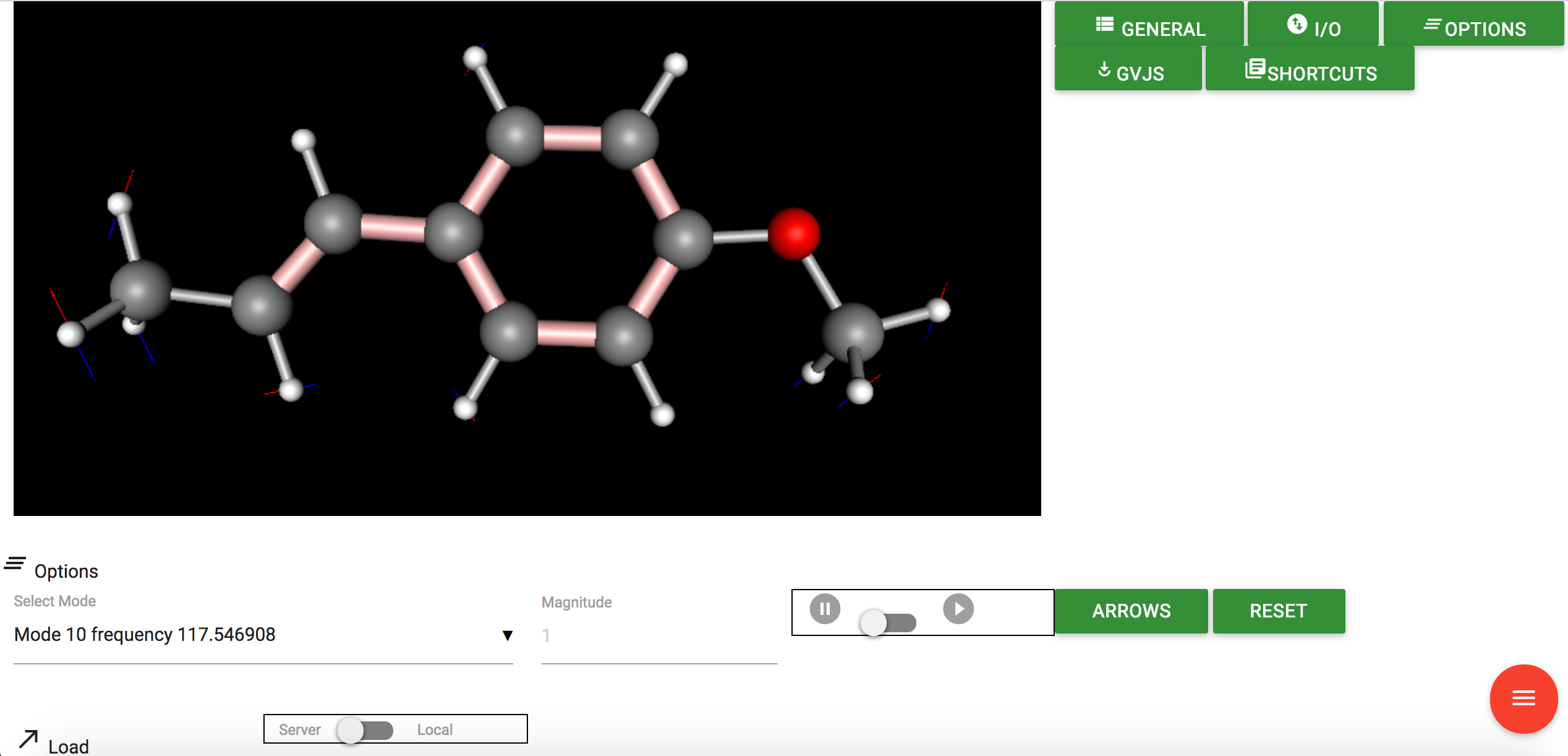This screenshot has height=756, width=1568.
Task: Click the pause animation icon
Action: [825, 609]
